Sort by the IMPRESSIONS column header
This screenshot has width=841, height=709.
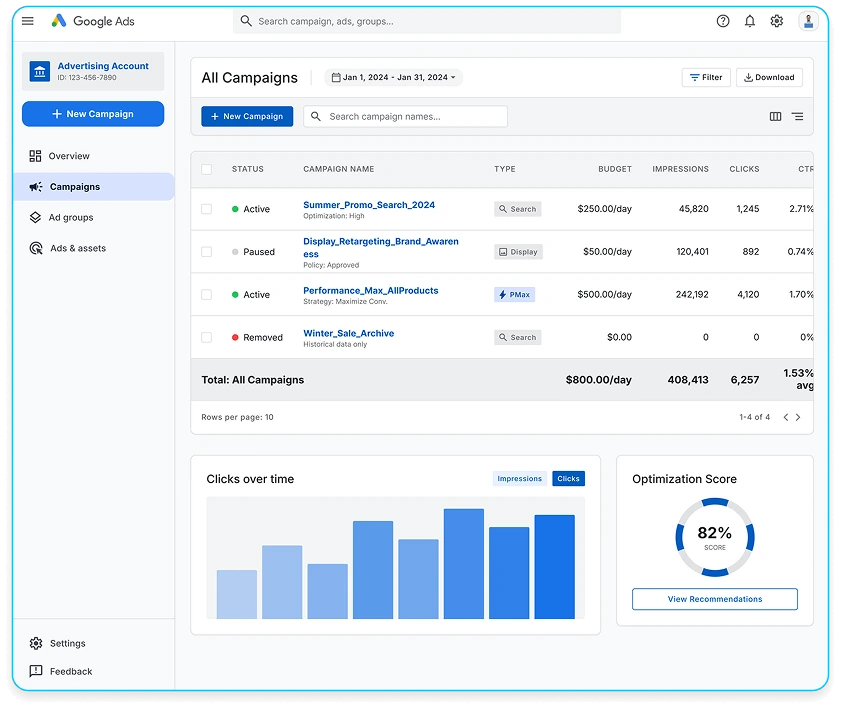click(x=680, y=169)
